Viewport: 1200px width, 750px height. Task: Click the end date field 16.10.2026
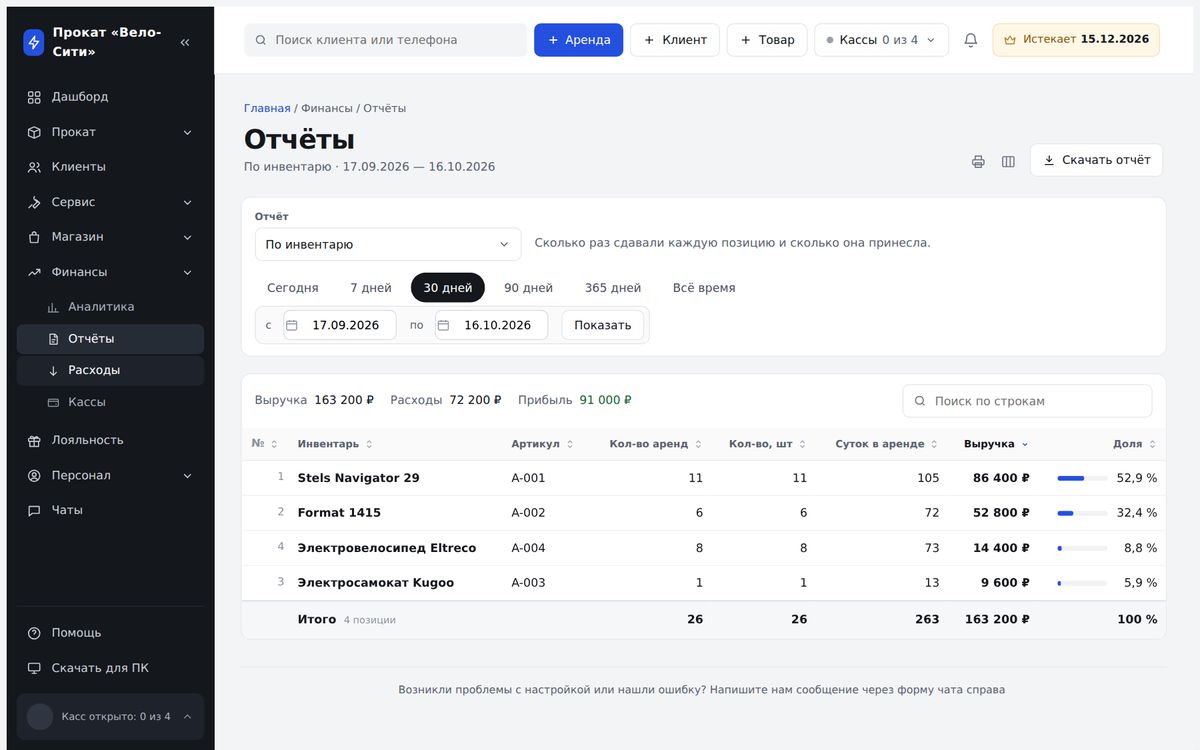492,325
